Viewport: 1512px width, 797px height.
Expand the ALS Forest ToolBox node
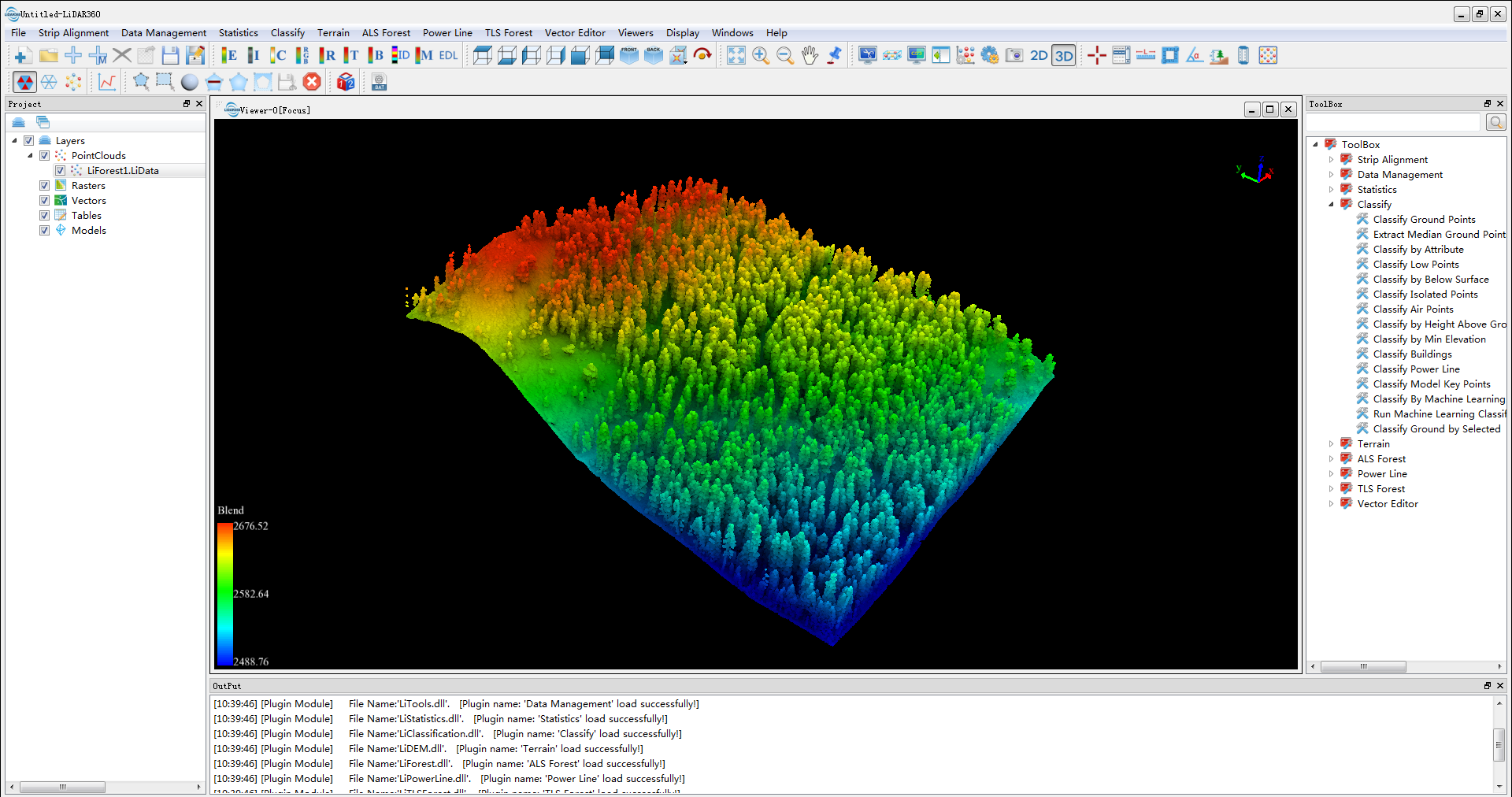[1331, 459]
